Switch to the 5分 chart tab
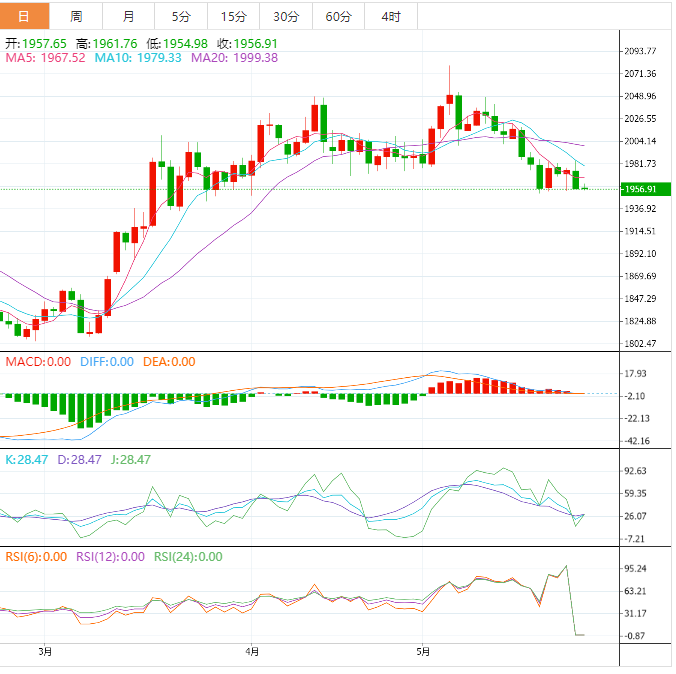 [181, 17]
